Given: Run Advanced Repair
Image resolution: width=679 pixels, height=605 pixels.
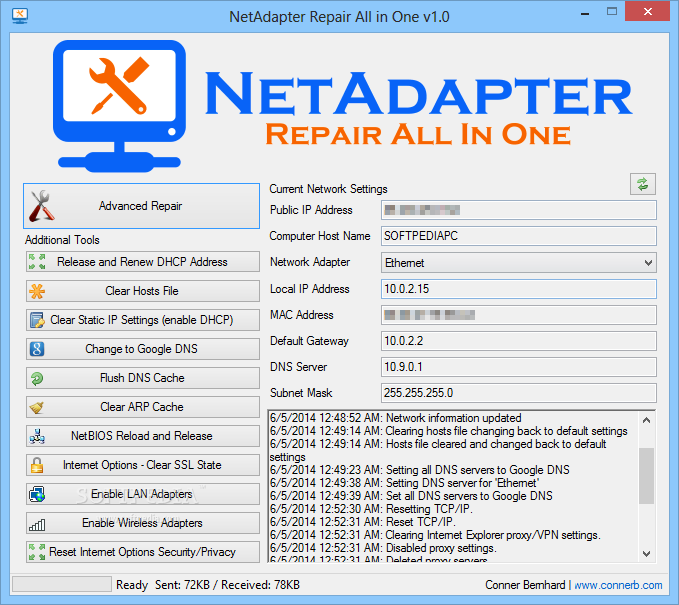Looking at the screenshot, I should click(x=141, y=206).
